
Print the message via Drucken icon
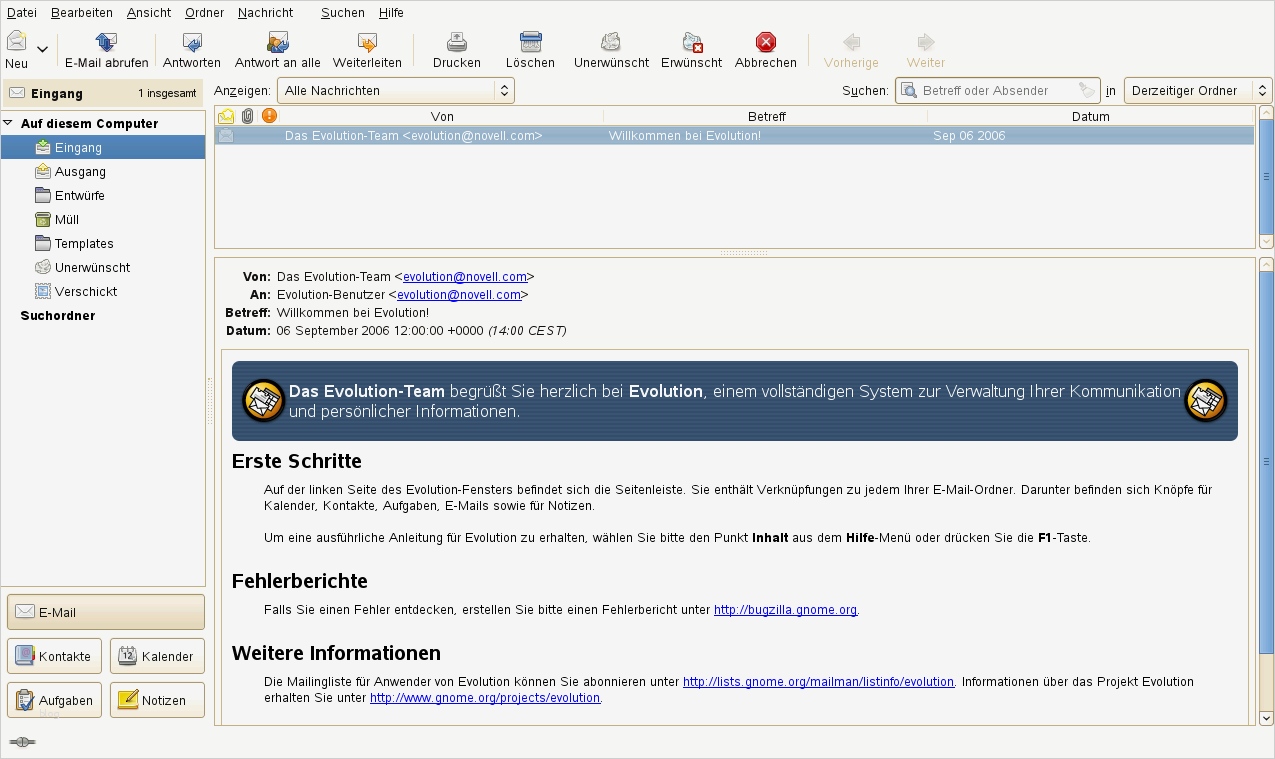457,42
